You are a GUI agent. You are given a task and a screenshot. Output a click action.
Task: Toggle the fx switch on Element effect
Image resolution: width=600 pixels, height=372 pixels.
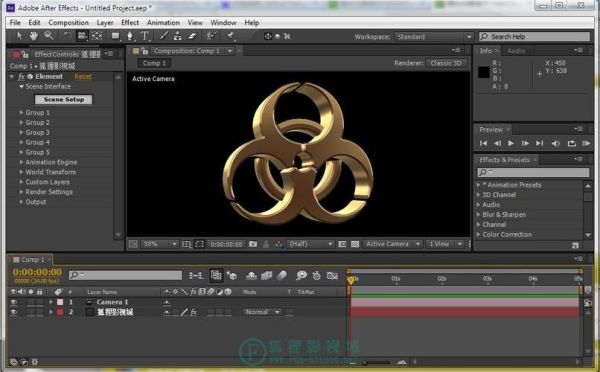pyautogui.click(x=21, y=77)
